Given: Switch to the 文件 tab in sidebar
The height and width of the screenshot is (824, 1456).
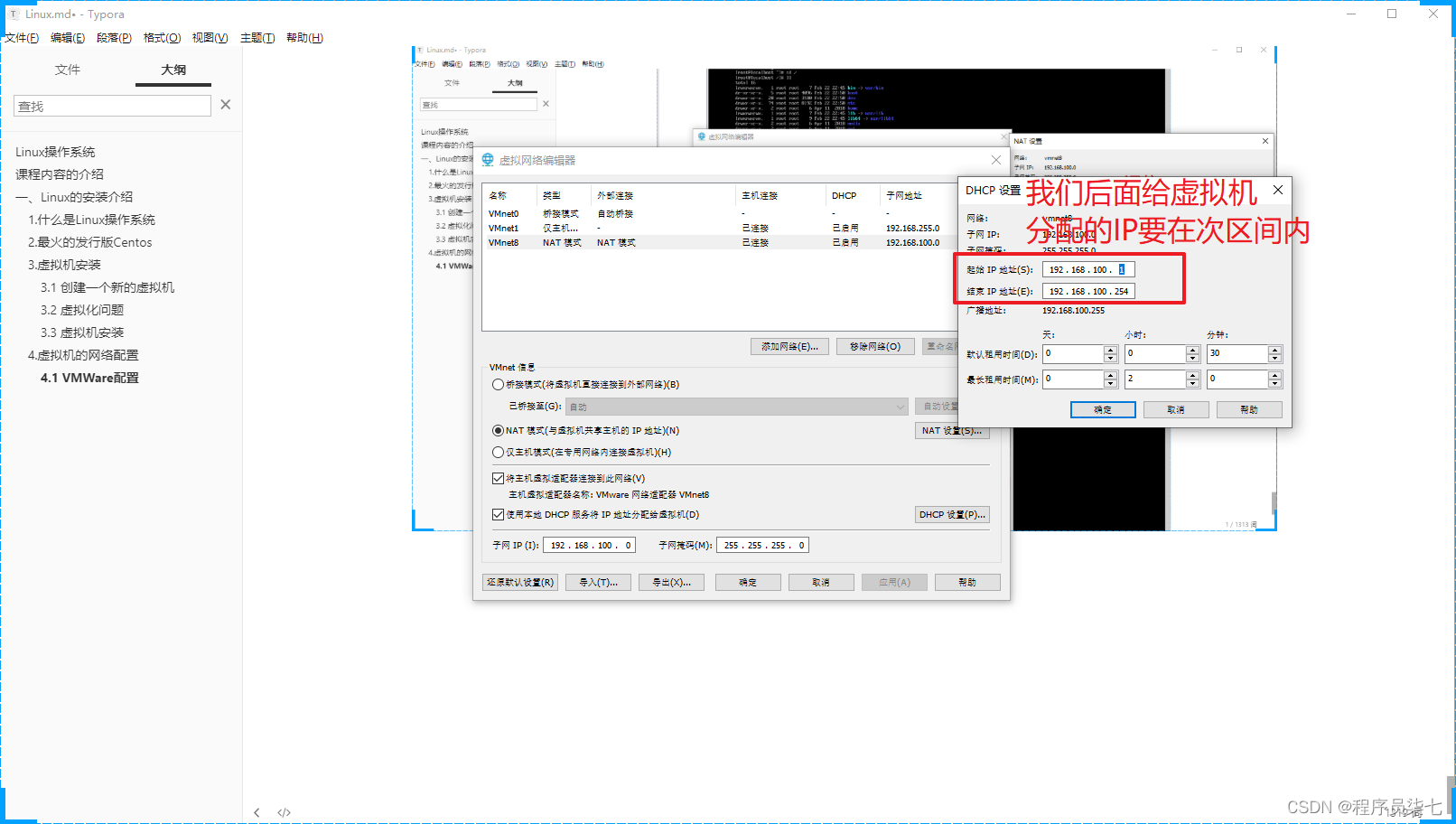Looking at the screenshot, I should [x=68, y=70].
